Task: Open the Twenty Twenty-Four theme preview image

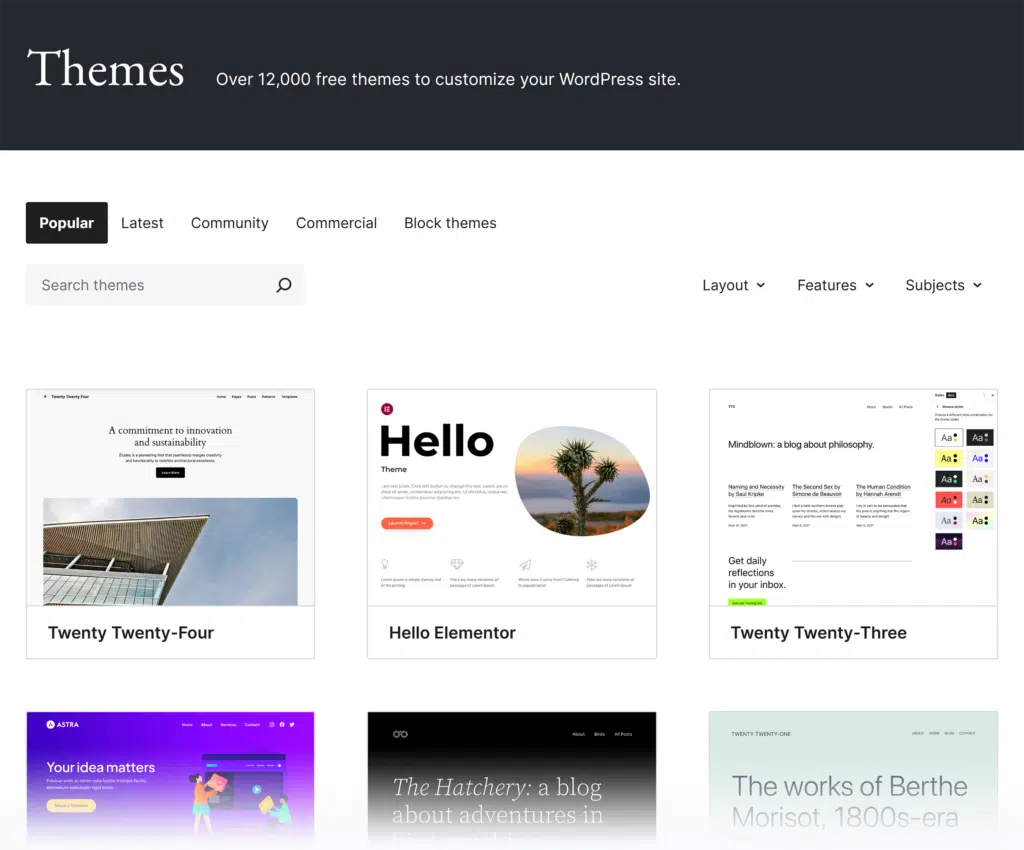Action: click(x=170, y=497)
